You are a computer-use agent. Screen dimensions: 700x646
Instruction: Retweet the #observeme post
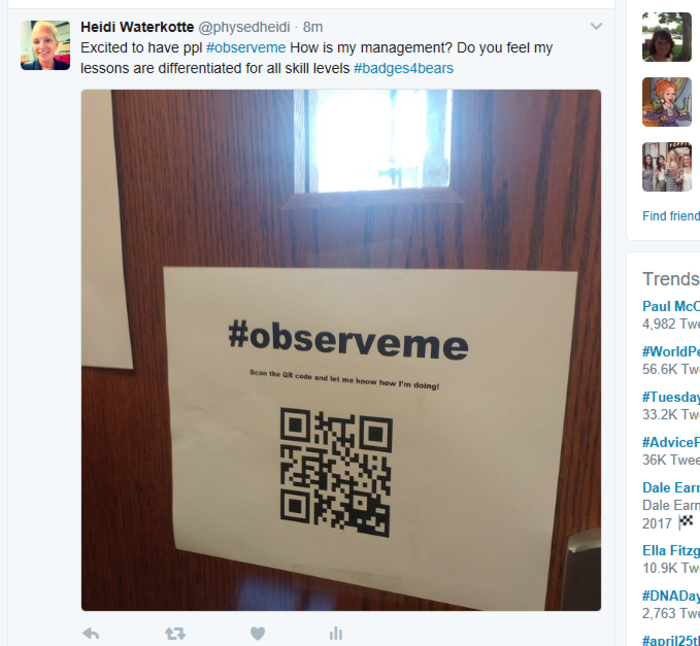click(x=175, y=633)
